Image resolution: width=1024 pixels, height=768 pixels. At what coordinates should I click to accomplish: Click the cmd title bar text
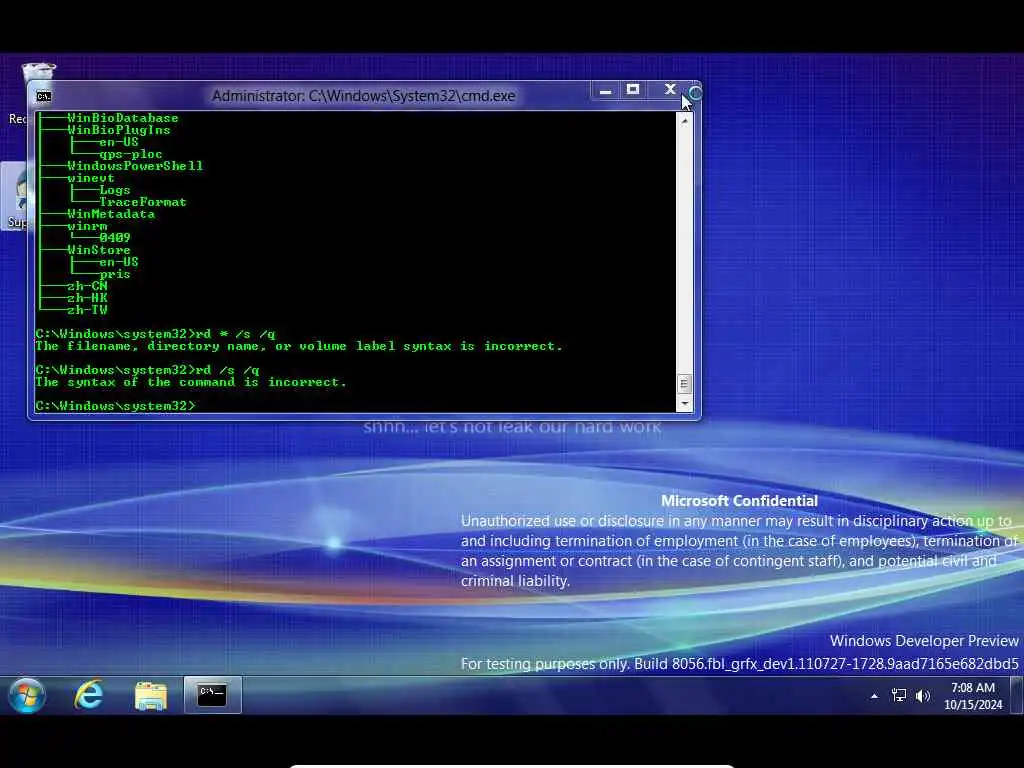pyautogui.click(x=364, y=96)
